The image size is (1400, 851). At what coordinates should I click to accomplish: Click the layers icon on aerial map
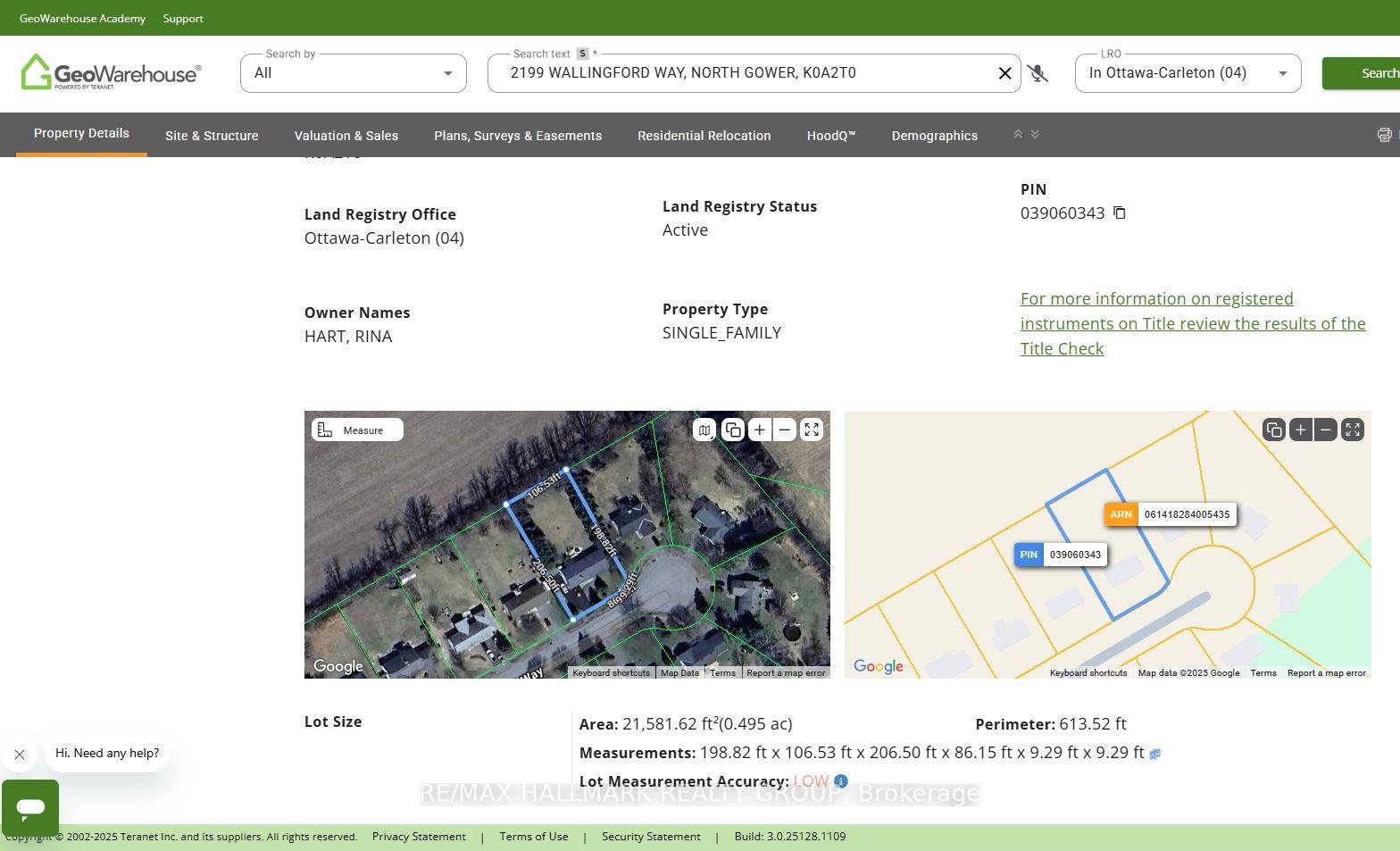(x=732, y=430)
